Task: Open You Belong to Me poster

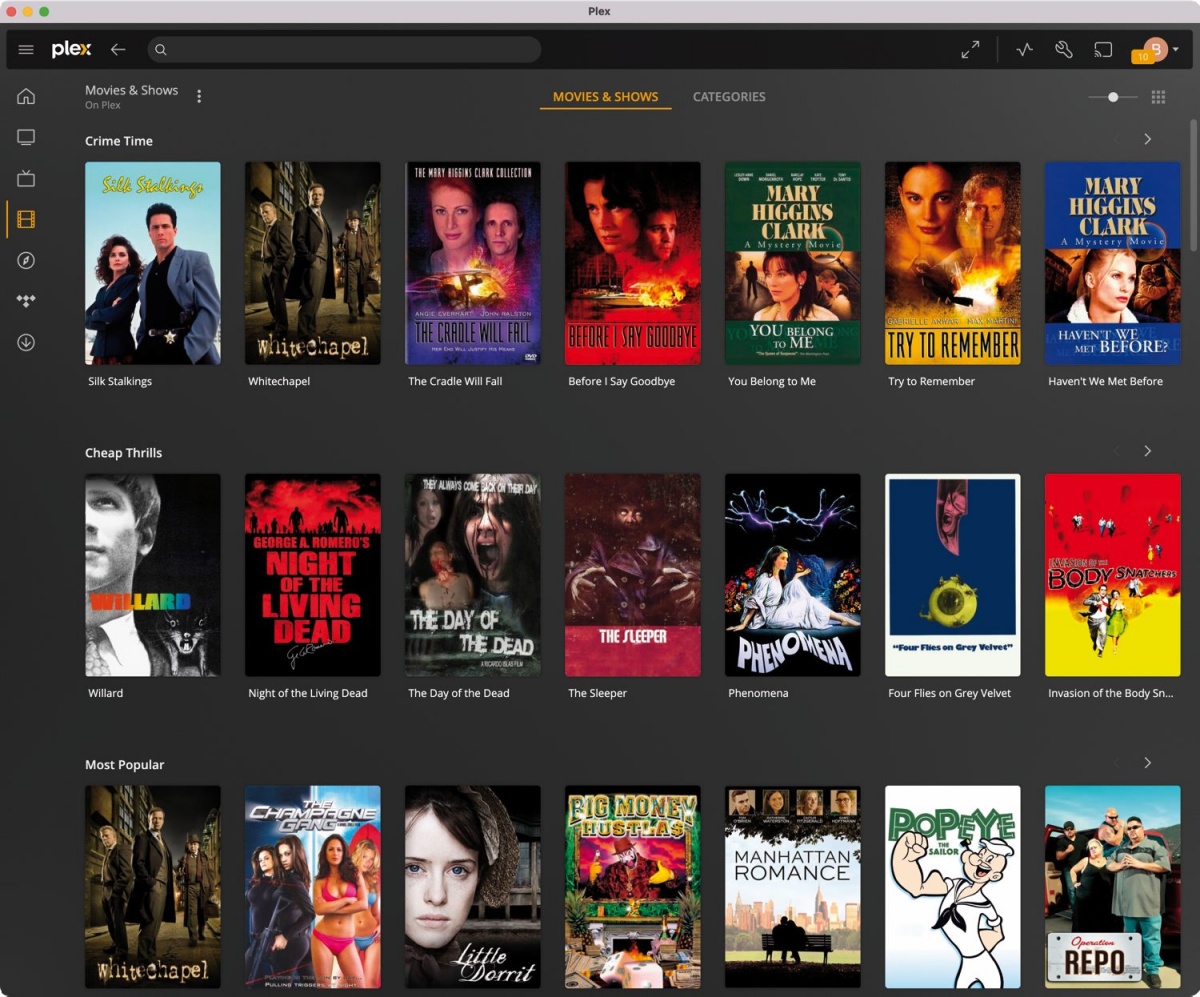Action: 793,263
